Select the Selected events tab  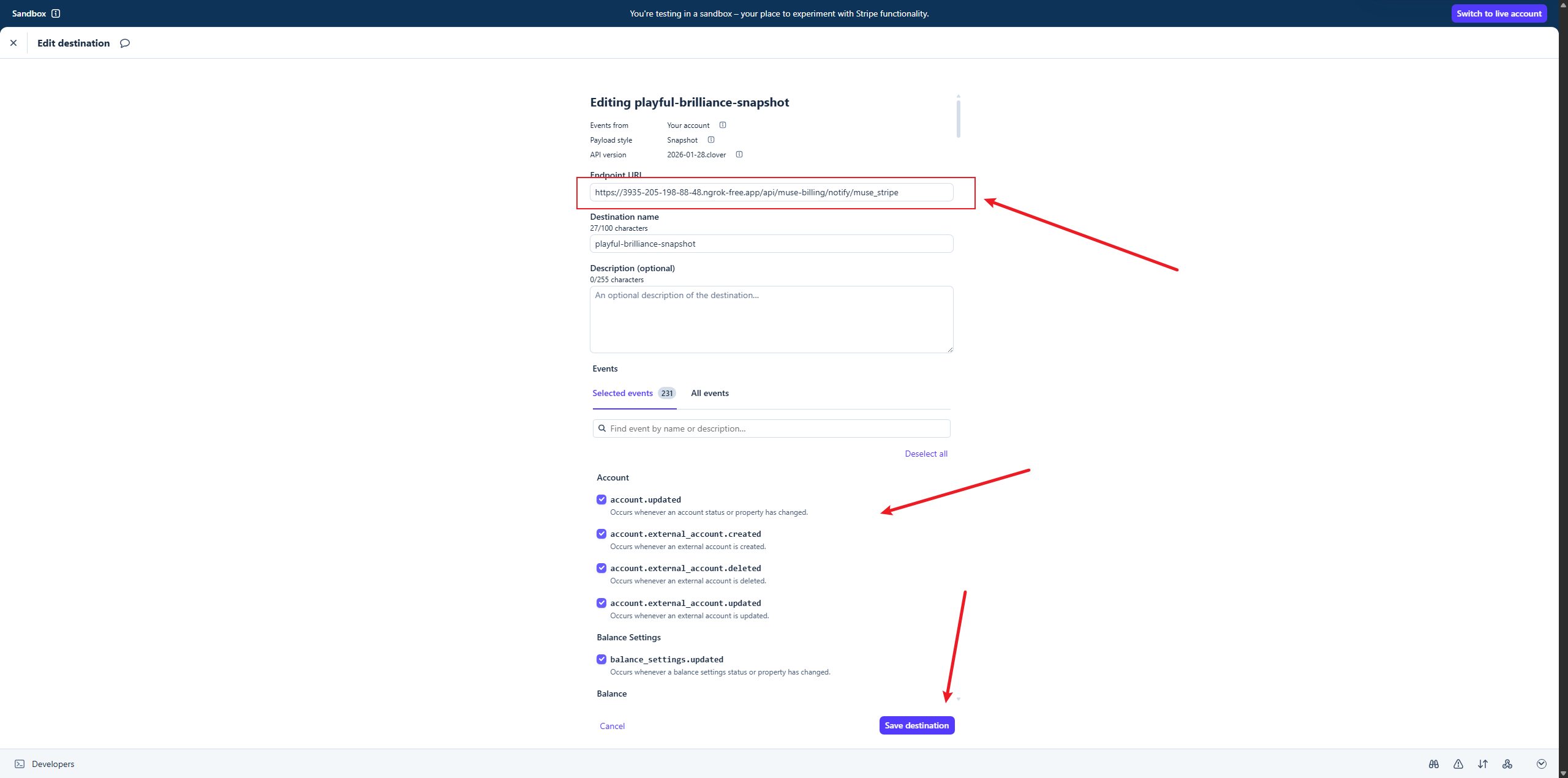(x=622, y=393)
